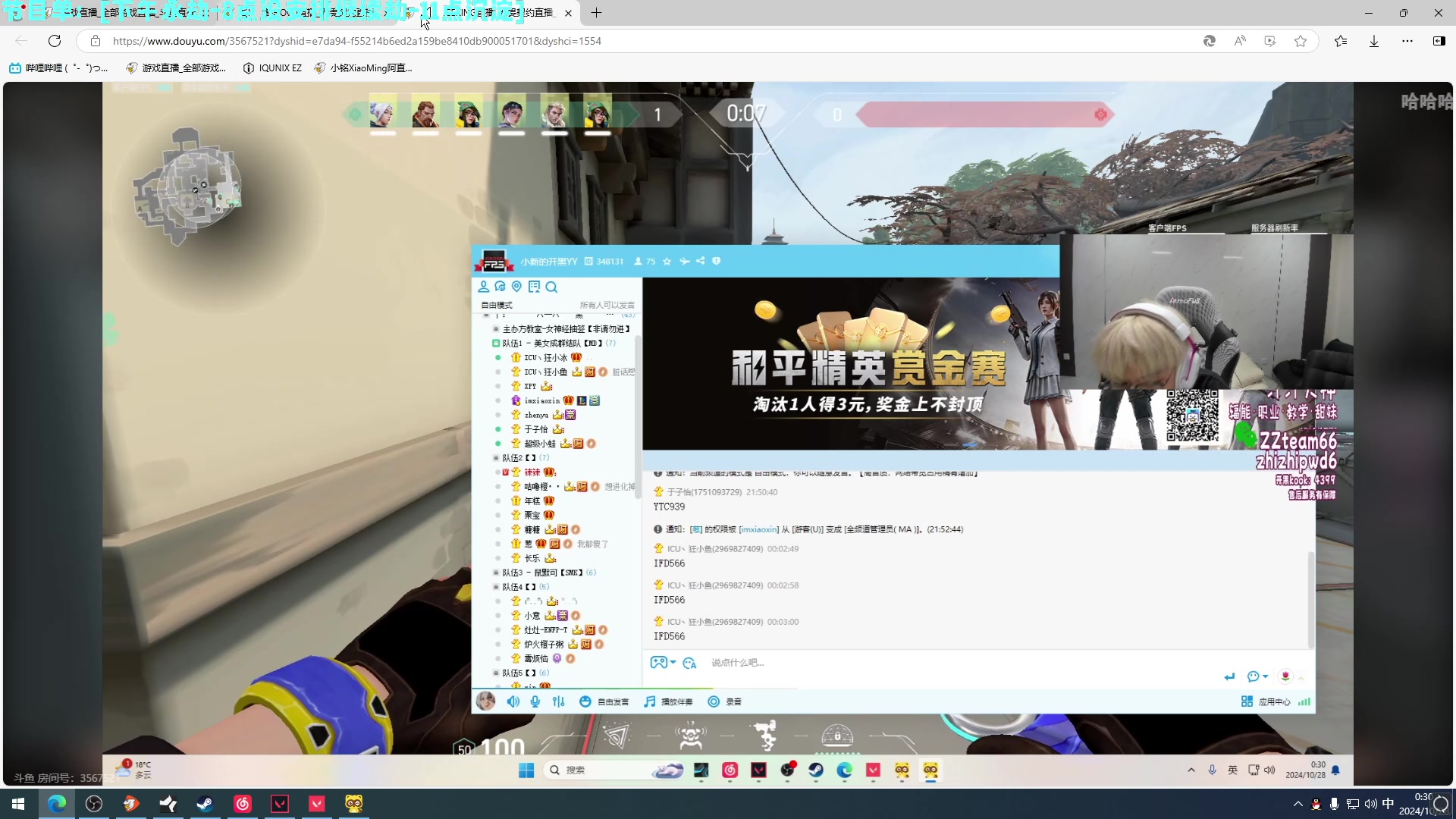The width and height of the screenshot is (1456, 819).
Task: Send flower gift icon in YY
Action: tap(1285, 676)
